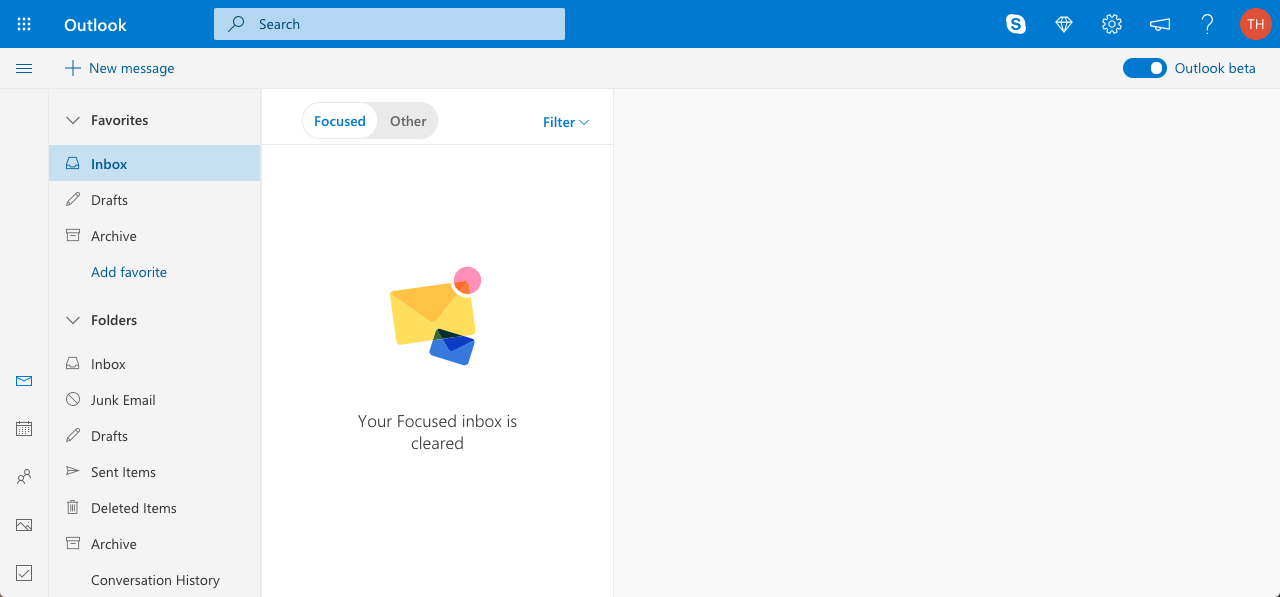
Task: Turn off the Outlook beta toggle
Action: (x=1145, y=68)
